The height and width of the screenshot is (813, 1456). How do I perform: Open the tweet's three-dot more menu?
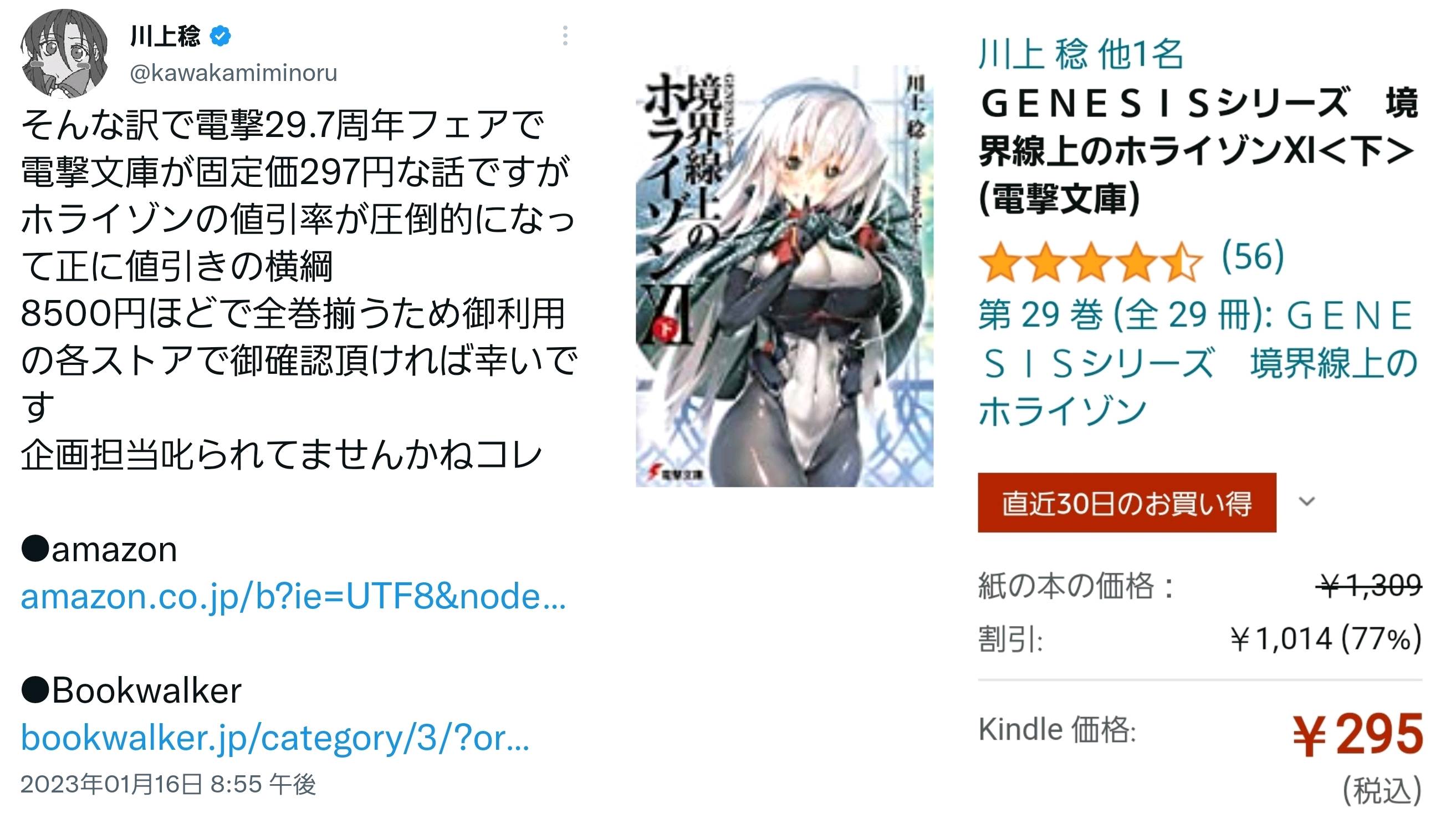[x=565, y=35]
